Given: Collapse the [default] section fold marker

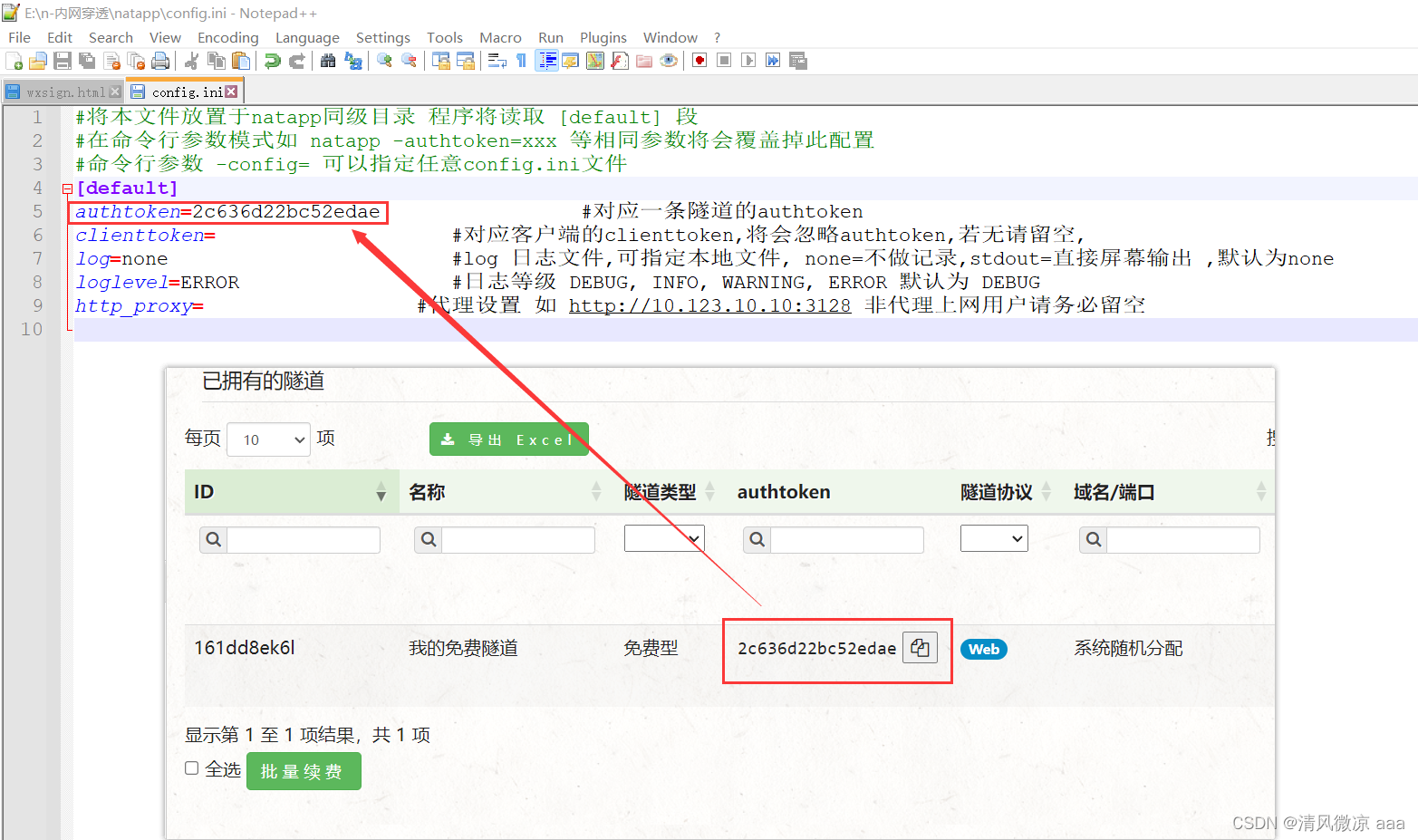Looking at the screenshot, I should coord(67,188).
